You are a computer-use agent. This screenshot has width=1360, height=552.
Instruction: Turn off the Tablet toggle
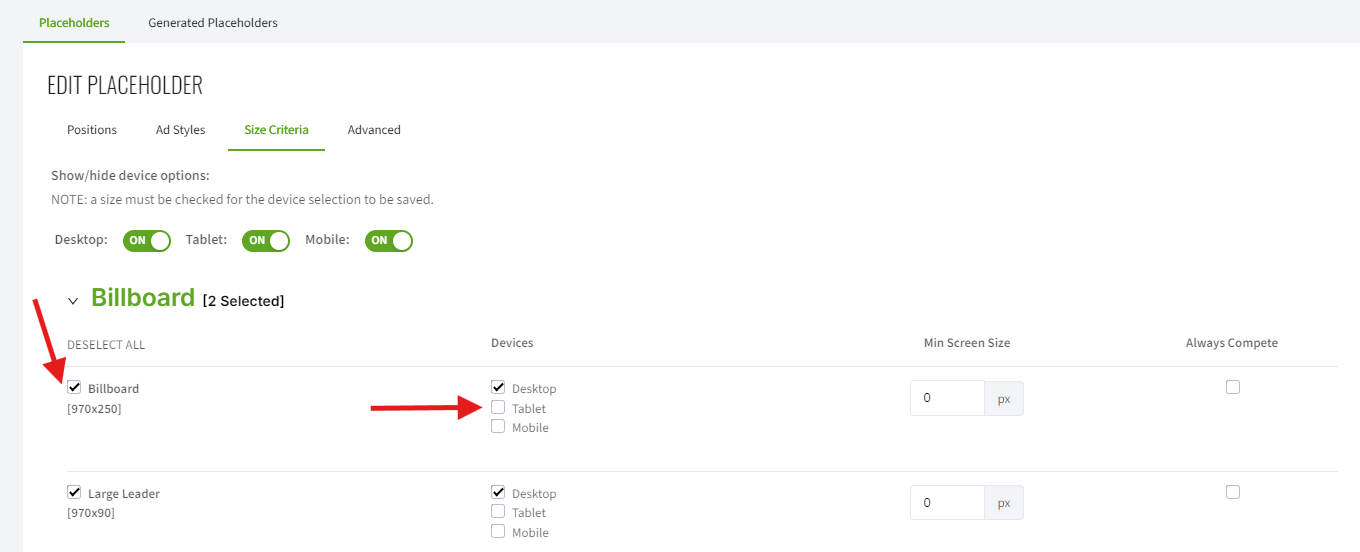point(266,241)
